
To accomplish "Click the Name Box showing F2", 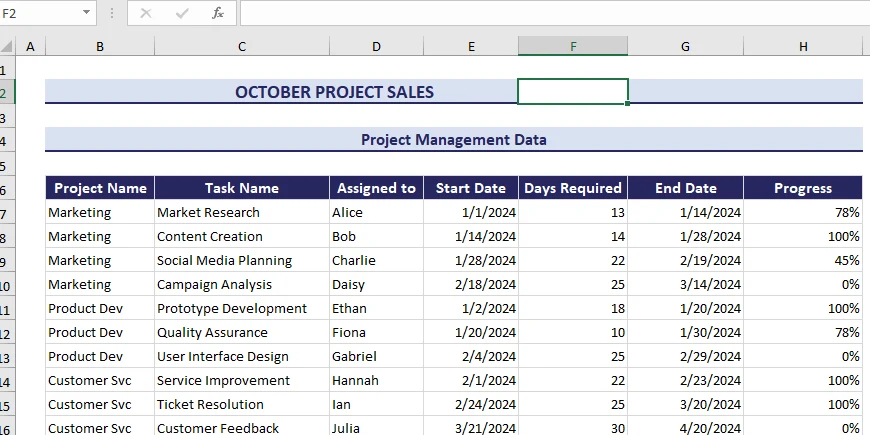I will pyautogui.click(x=40, y=13).
